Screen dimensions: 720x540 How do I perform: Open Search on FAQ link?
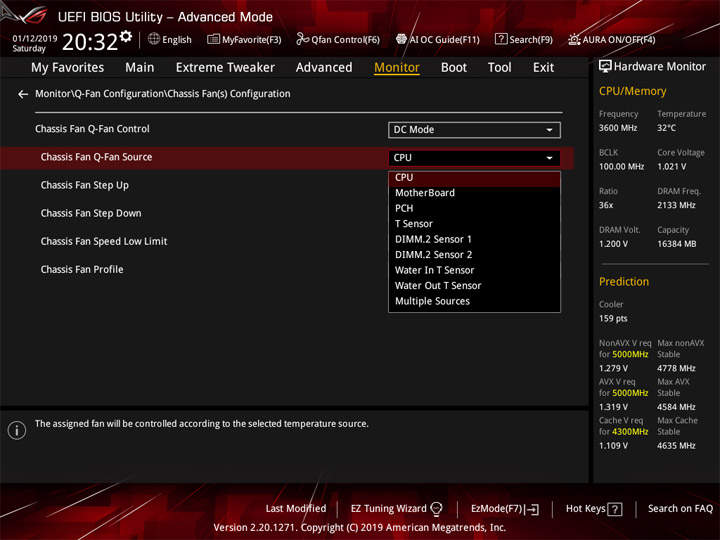[x=681, y=509]
